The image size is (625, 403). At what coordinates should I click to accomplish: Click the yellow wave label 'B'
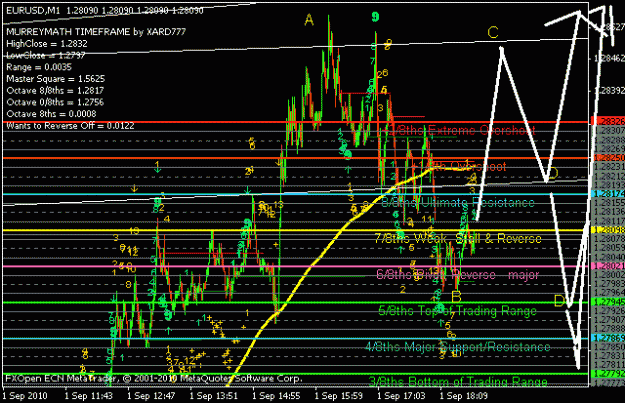pyautogui.click(x=456, y=297)
